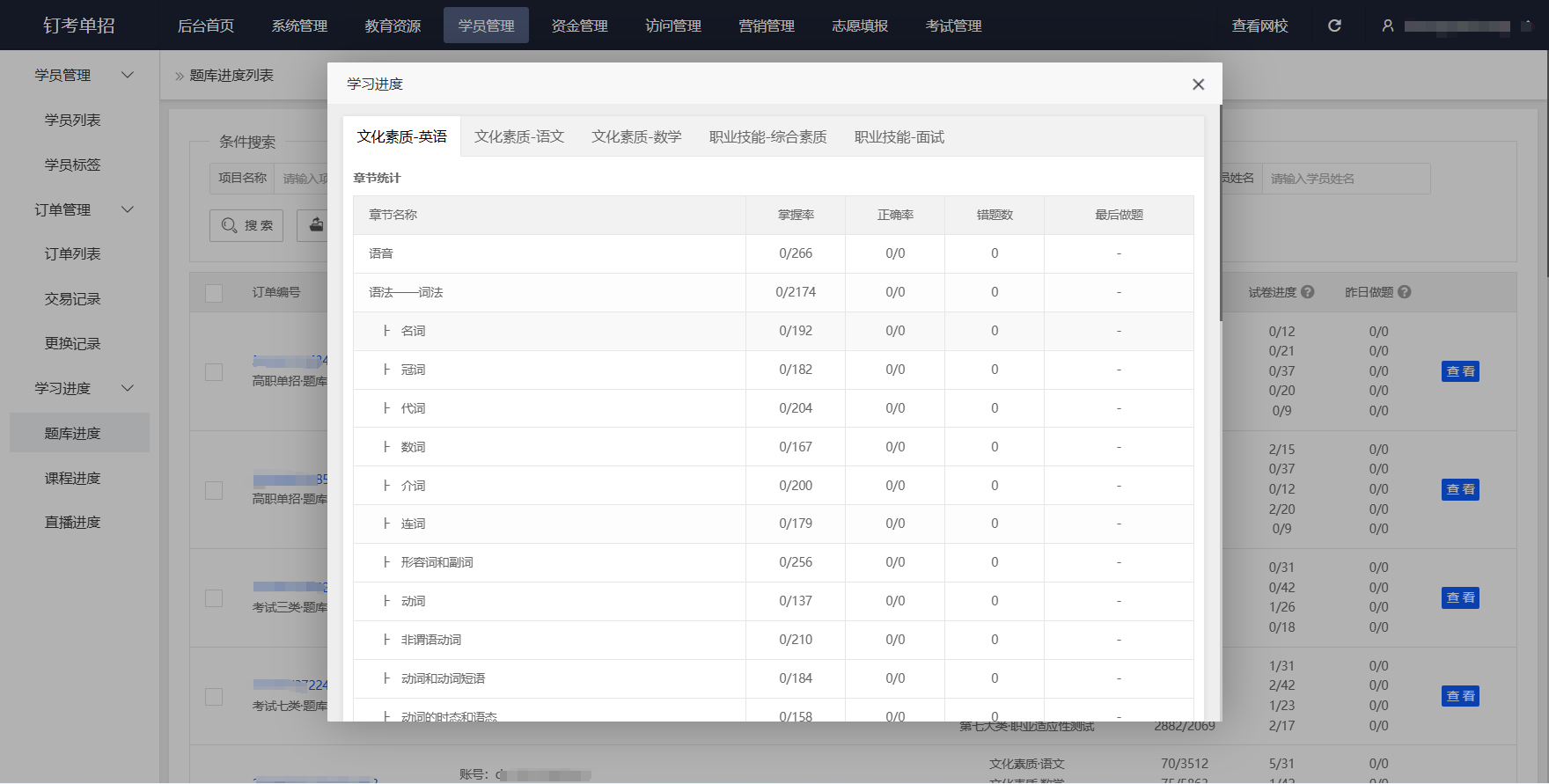Collapse the 订单管理 sidebar group
Viewport: 1549px width, 784px height.
128,209
